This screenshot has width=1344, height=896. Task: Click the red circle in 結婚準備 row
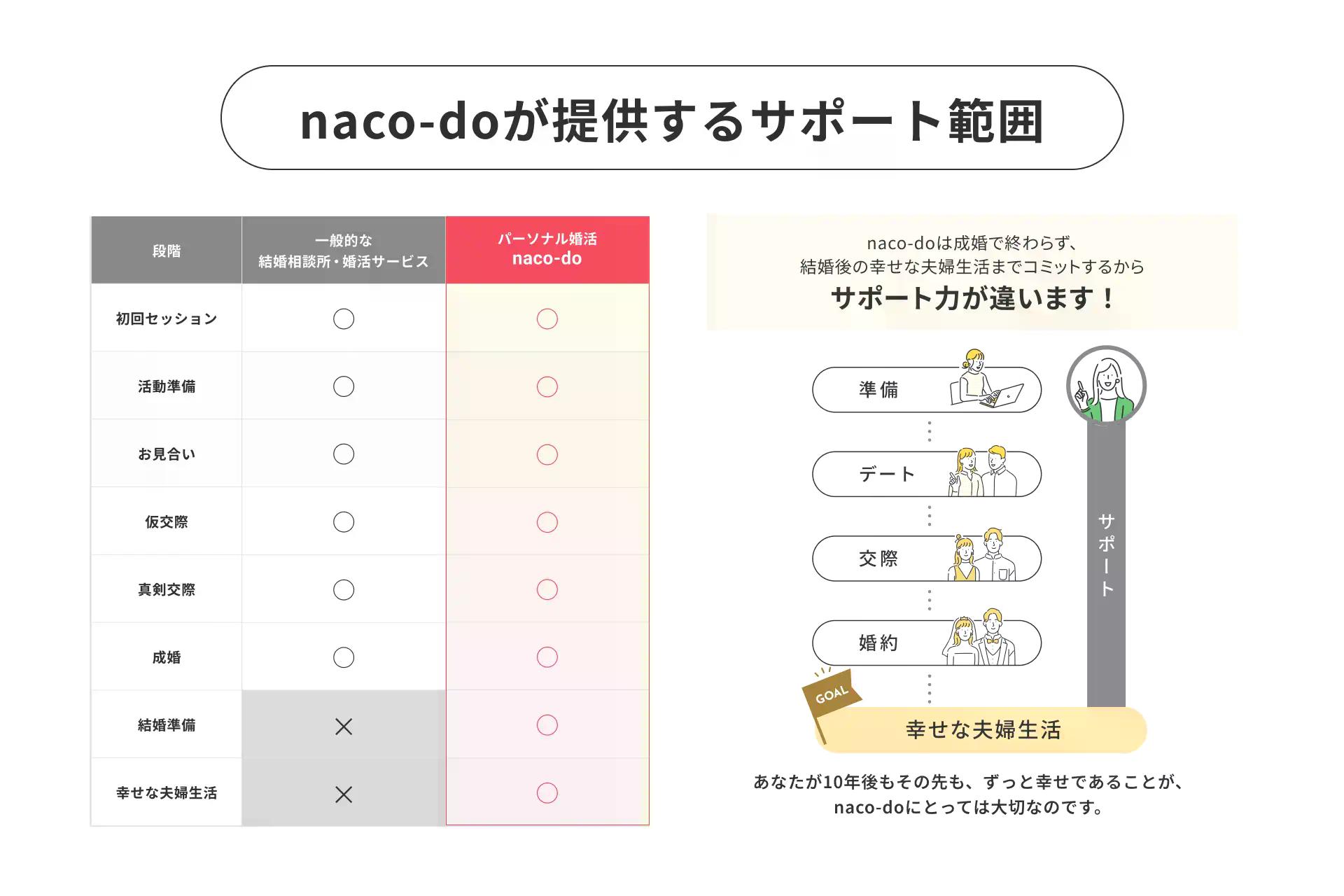click(547, 725)
